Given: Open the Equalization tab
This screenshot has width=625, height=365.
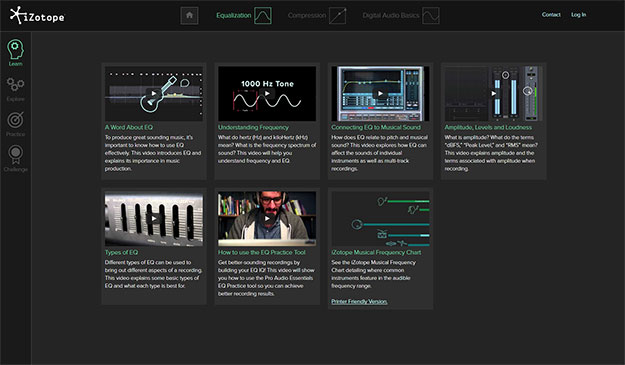Looking at the screenshot, I should pyautogui.click(x=234, y=16).
